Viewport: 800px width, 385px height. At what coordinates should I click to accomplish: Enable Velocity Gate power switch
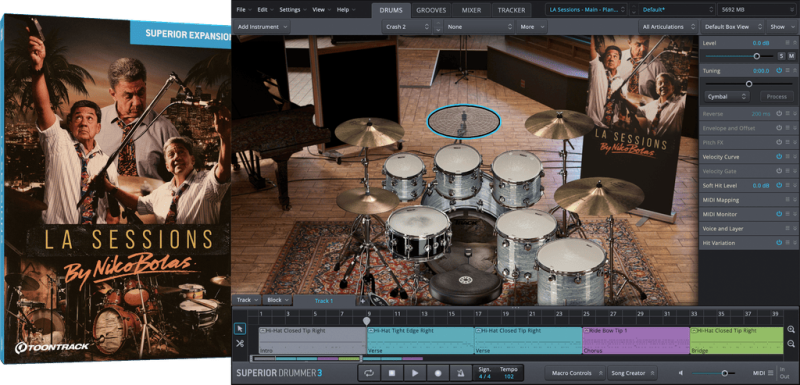click(x=779, y=171)
